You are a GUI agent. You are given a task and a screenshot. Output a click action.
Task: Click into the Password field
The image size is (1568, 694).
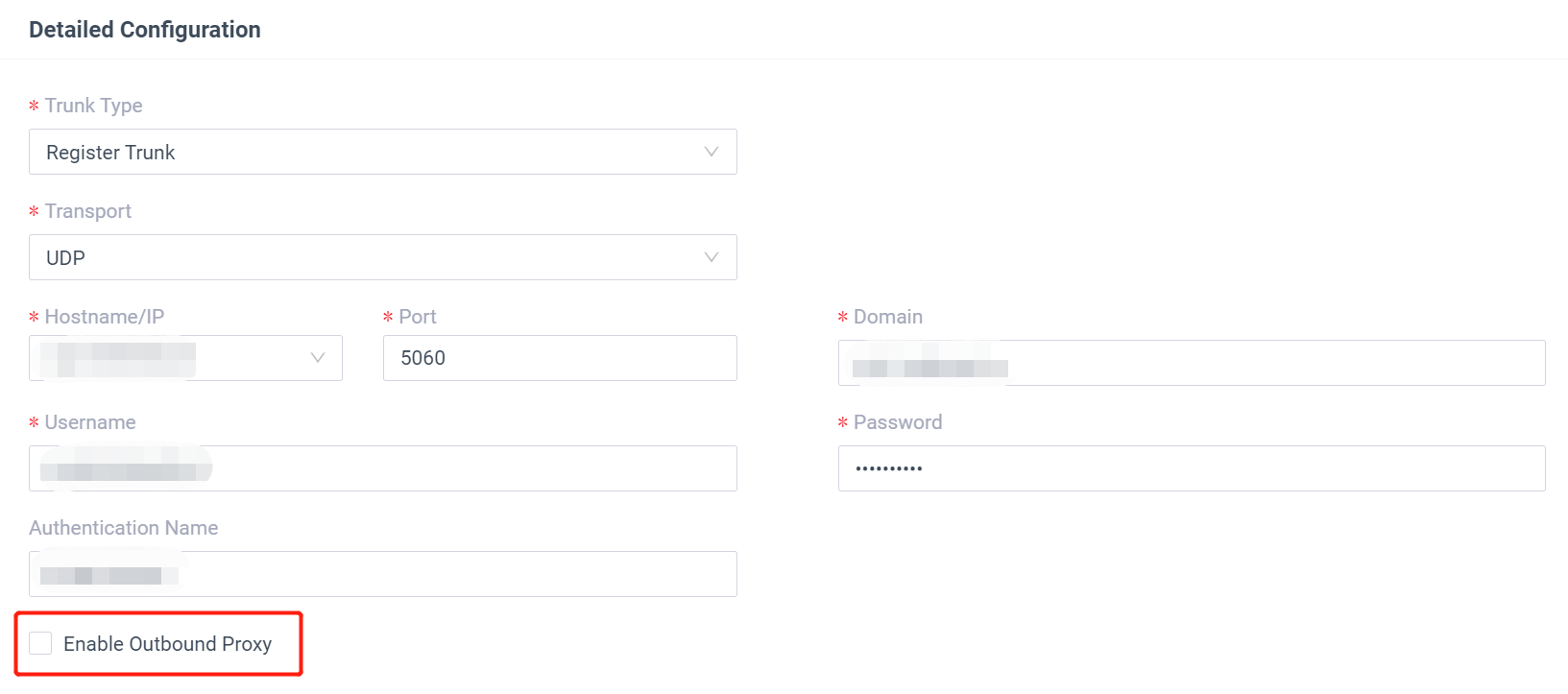1191,468
